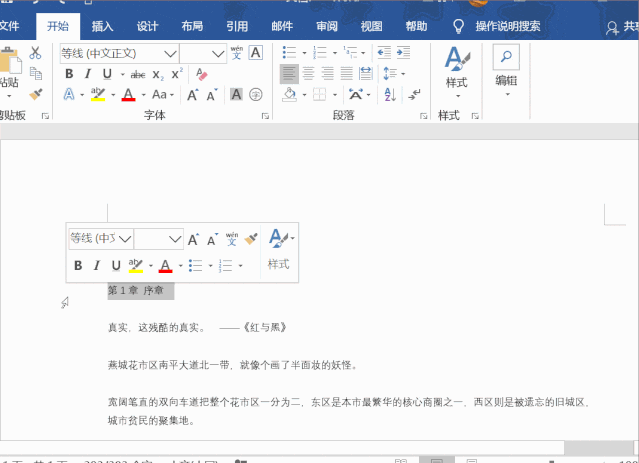Open text effects A dropdown in ribbon

tap(69, 95)
